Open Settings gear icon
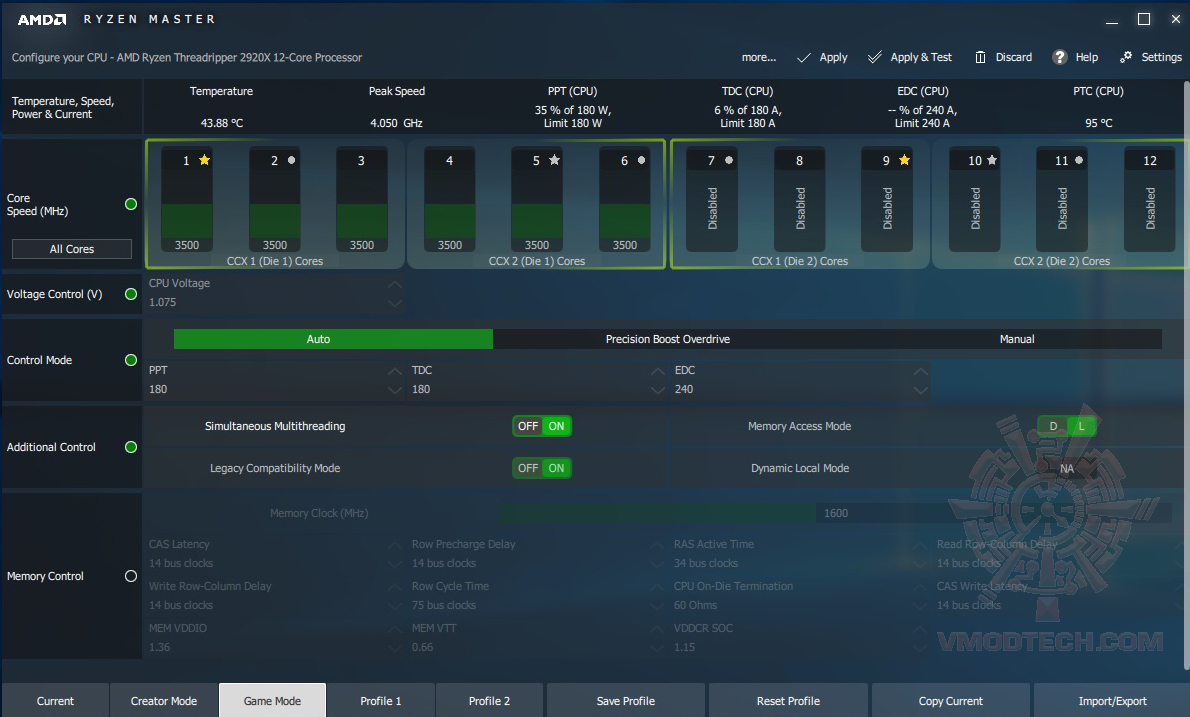The height and width of the screenshot is (717, 1190). tap(1126, 57)
